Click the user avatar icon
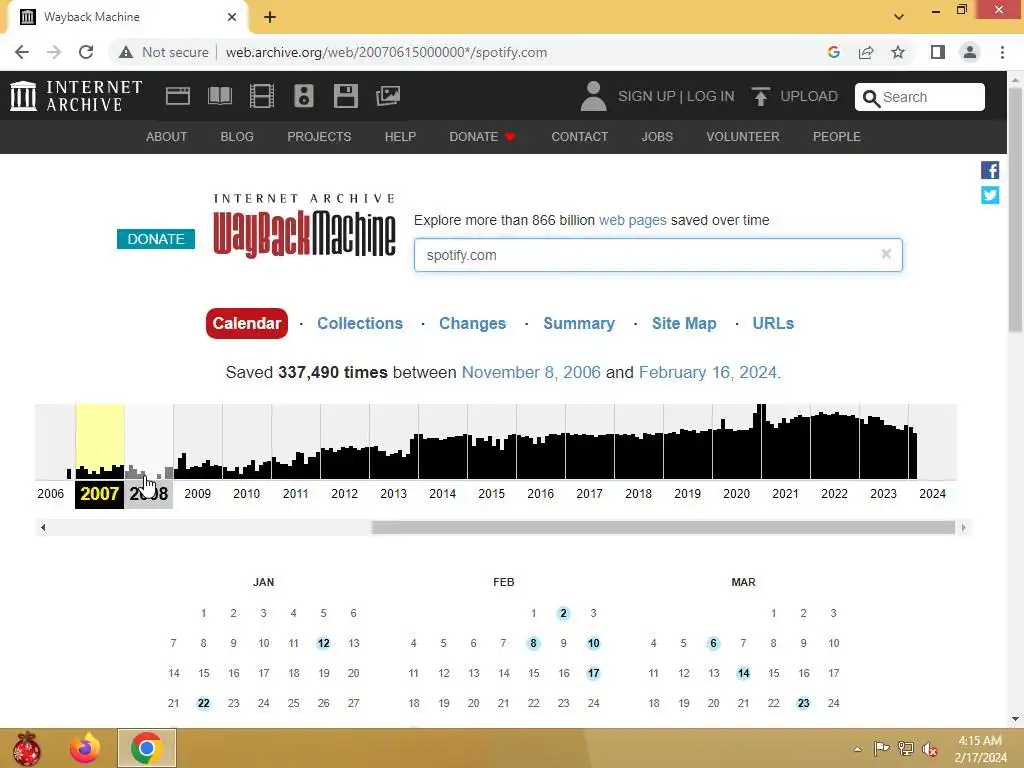1024x768 pixels. click(593, 96)
